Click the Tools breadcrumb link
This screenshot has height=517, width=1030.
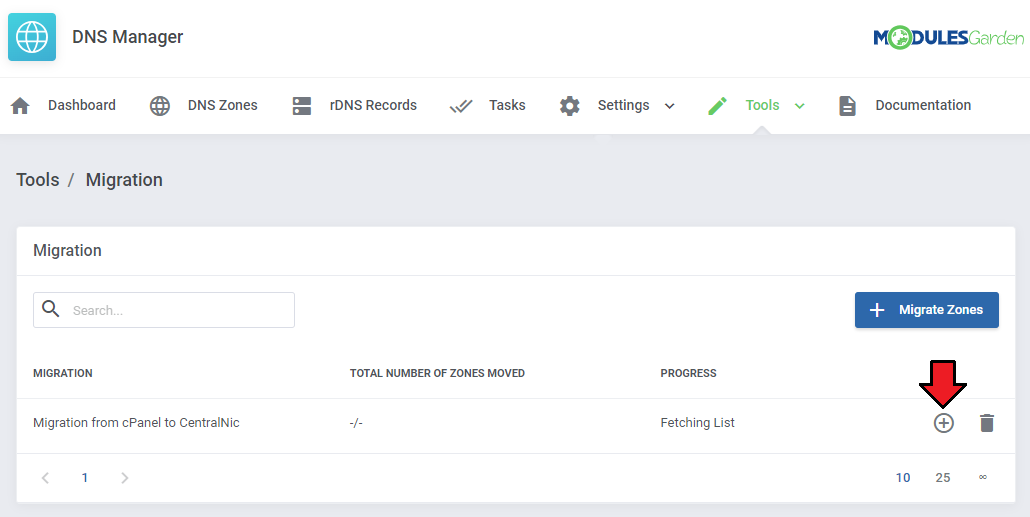point(37,180)
